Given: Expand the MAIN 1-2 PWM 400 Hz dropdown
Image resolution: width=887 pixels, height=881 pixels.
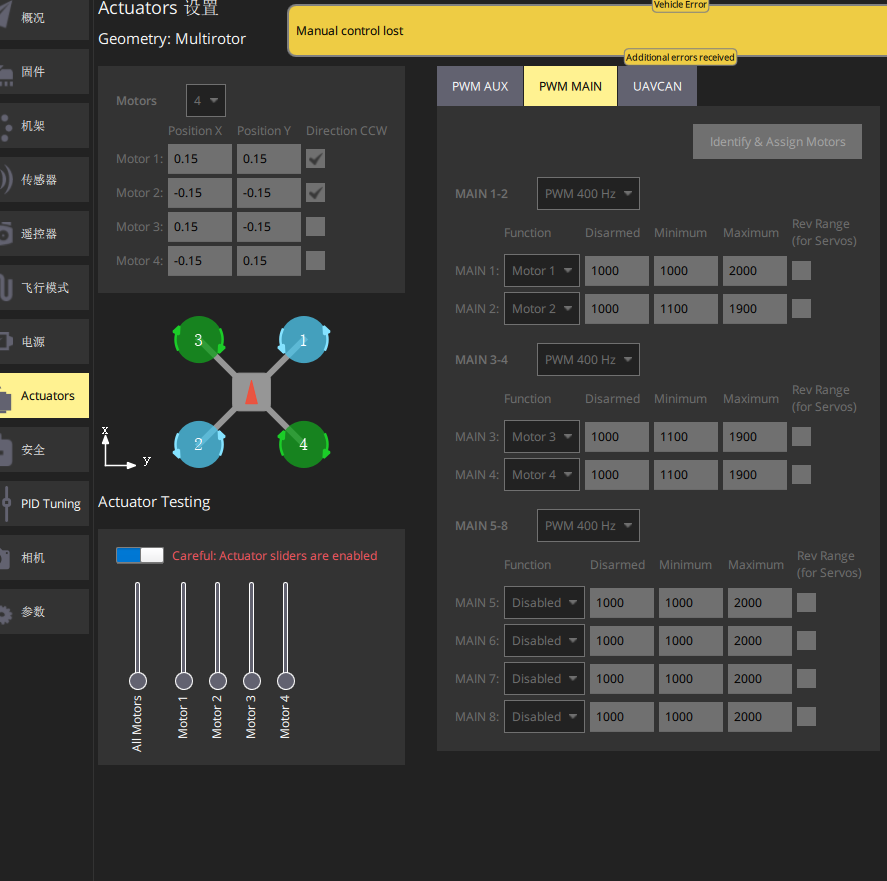Looking at the screenshot, I should coord(588,194).
